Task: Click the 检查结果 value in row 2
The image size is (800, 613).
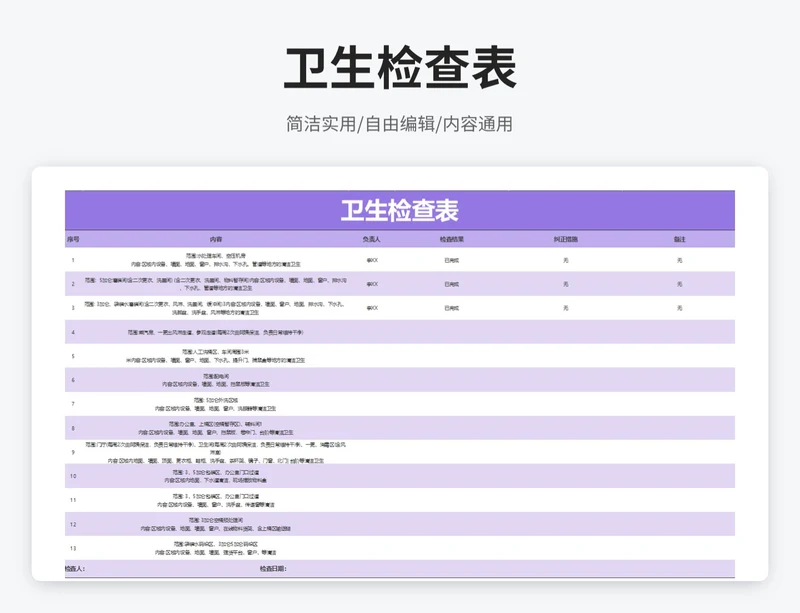Action: (x=452, y=284)
